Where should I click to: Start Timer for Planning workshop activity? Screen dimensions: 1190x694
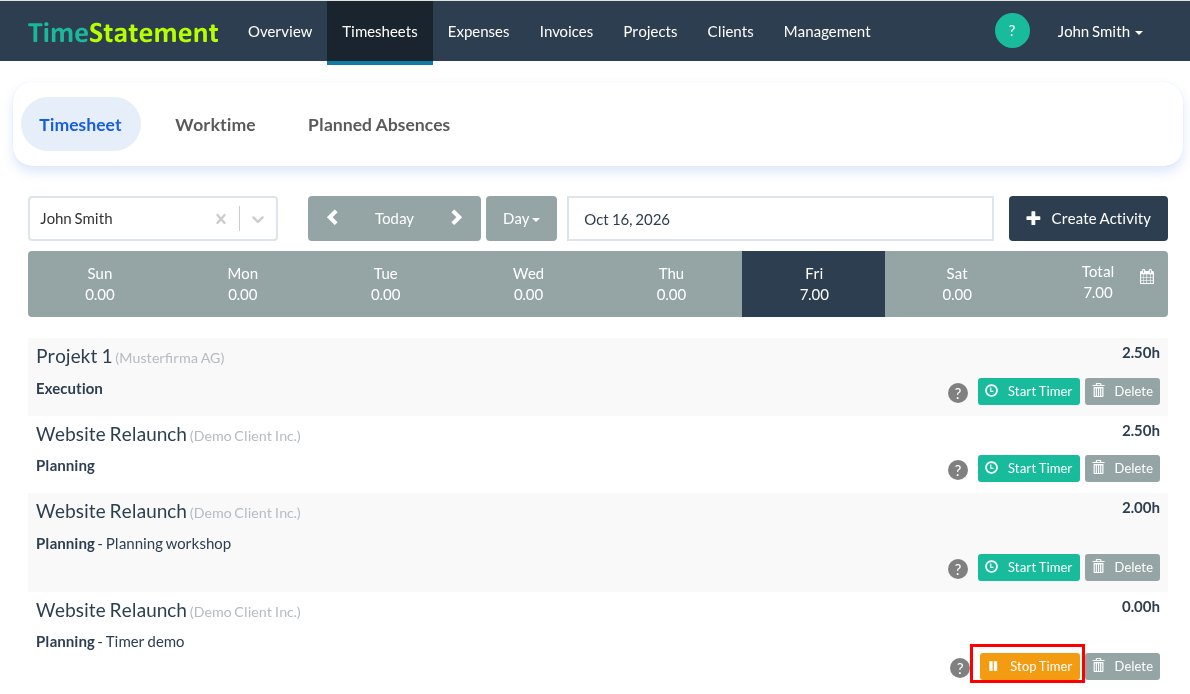[x=1028, y=567]
